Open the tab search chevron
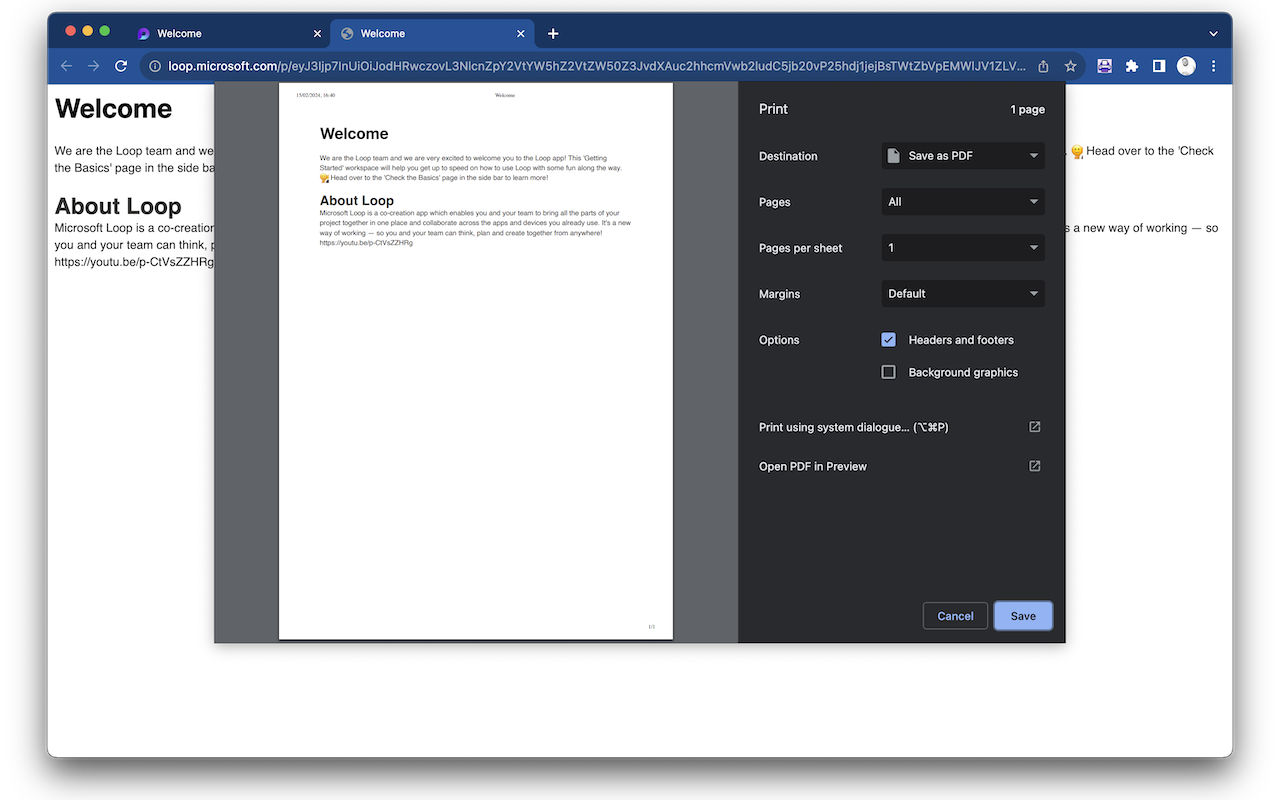 1213,33
